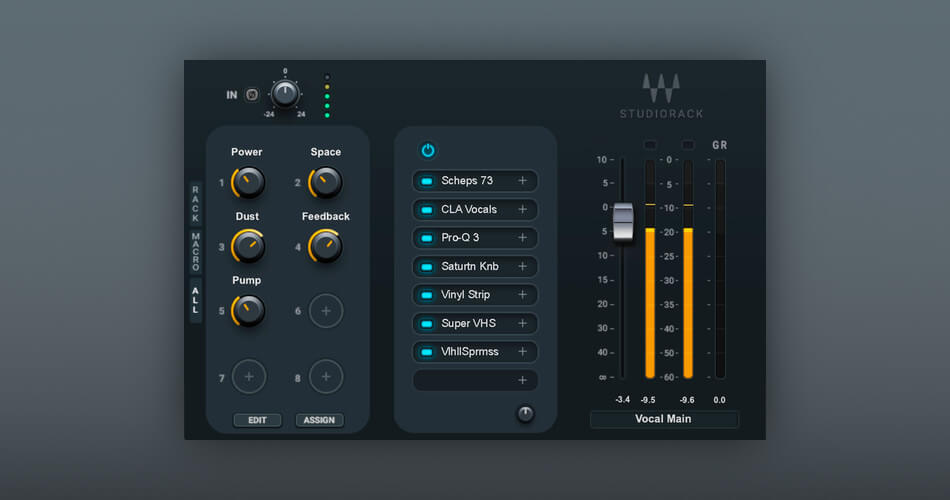Bypass the Saturtn Knb plugin slot
The width and height of the screenshot is (950, 500).
427,267
